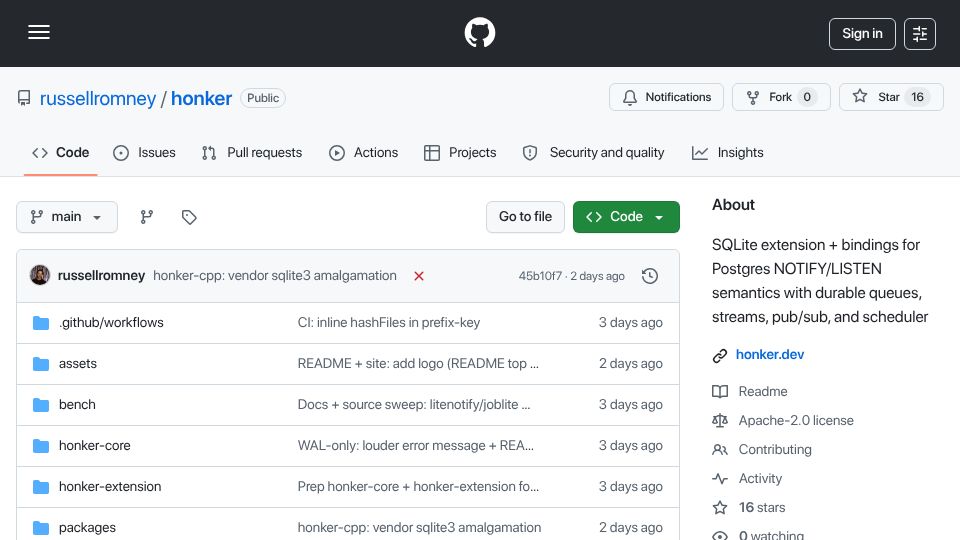Open commit message in packages row
The width and height of the screenshot is (960, 540).
[419, 528]
